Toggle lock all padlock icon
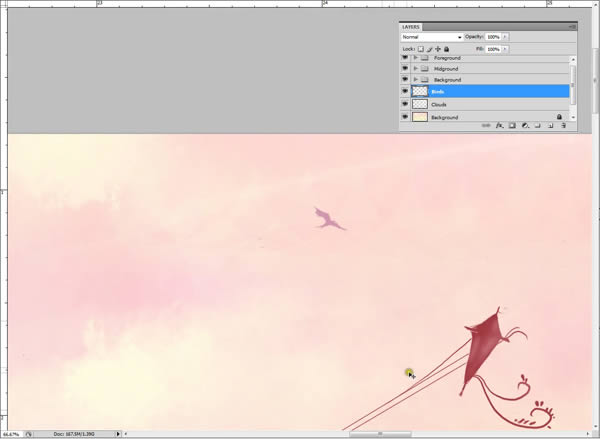The image size is (600, 439). (447, 49)
